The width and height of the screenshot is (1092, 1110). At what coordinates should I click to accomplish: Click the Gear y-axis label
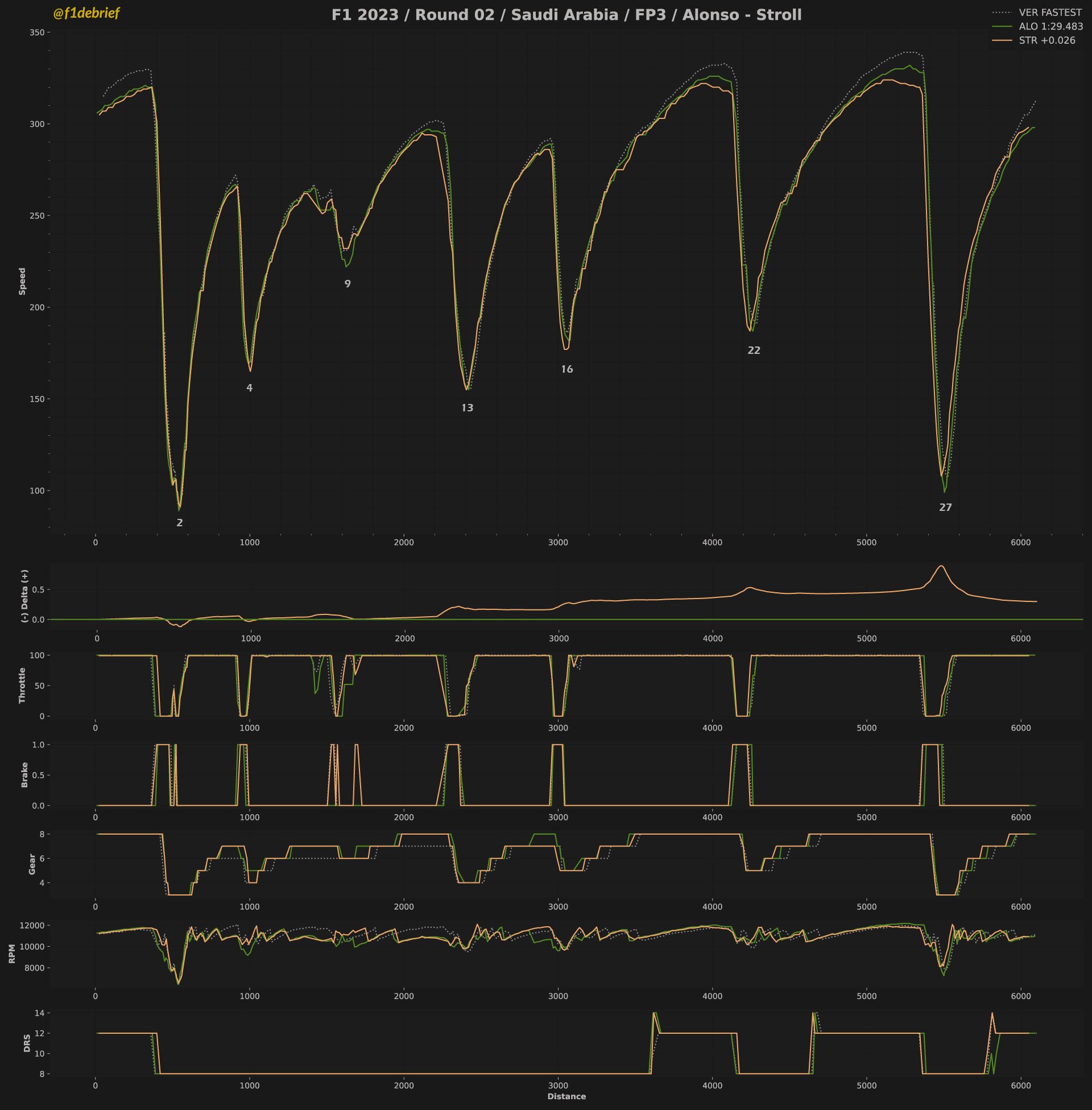32,864
